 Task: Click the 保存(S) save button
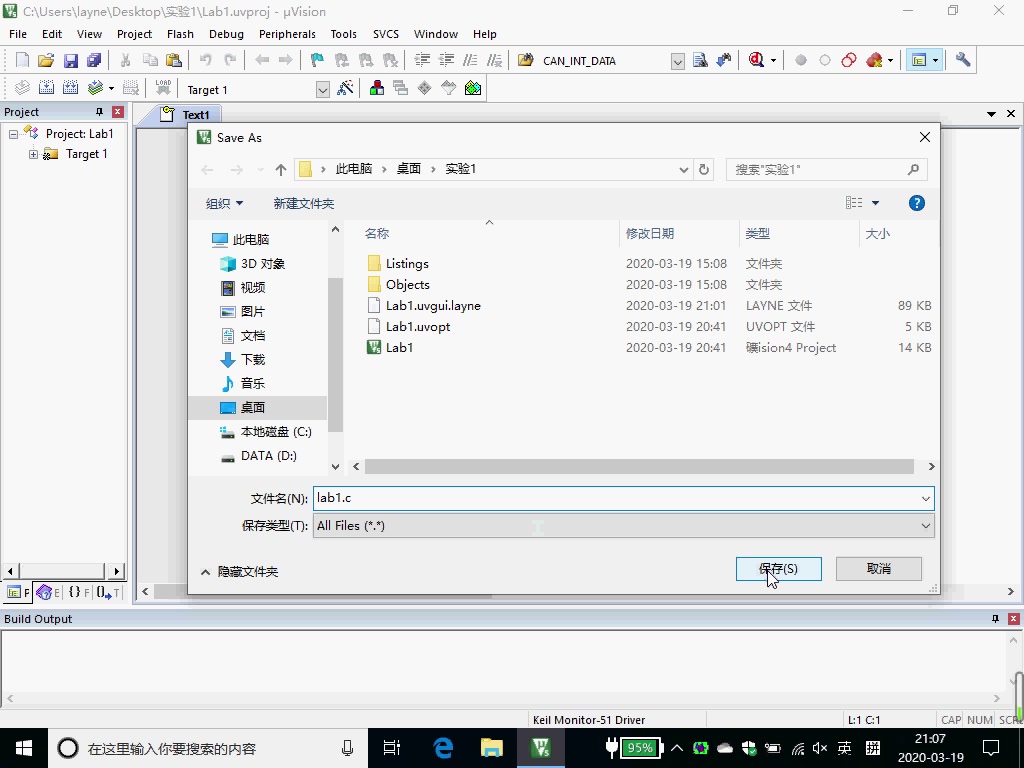click(x=778, y=568)
